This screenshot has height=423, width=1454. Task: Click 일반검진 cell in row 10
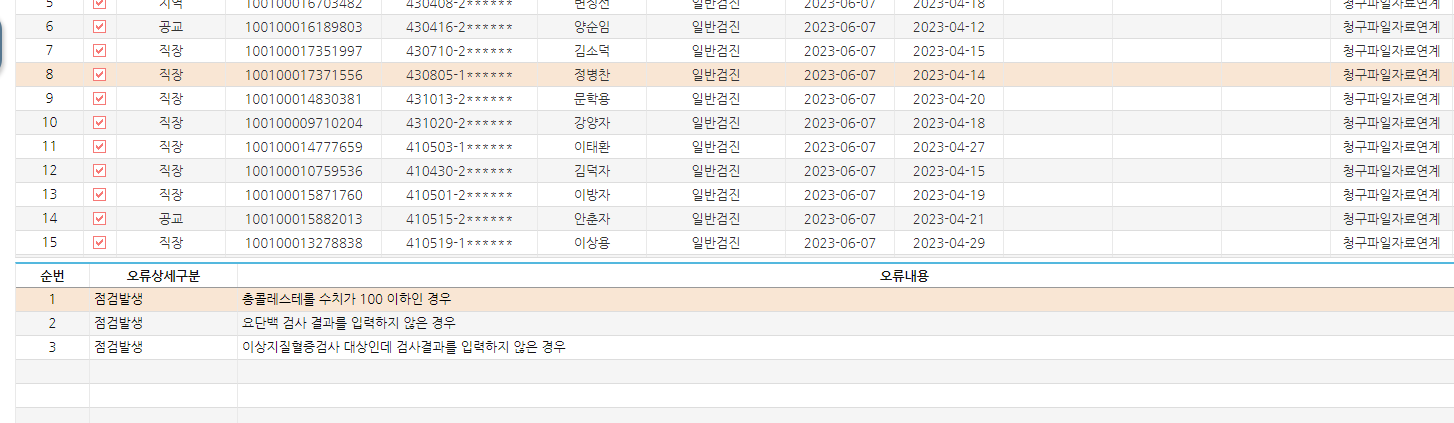[x=716, y=123]
